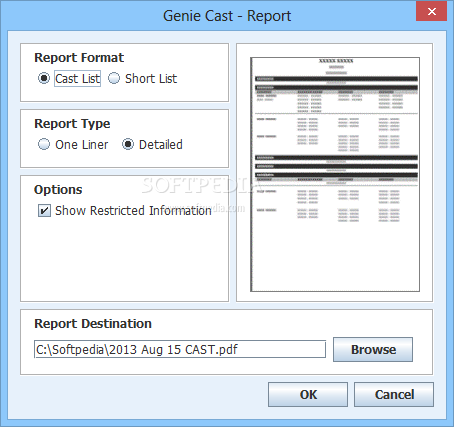
Task: Click the Report Destination heading
Action: [93, 324]
